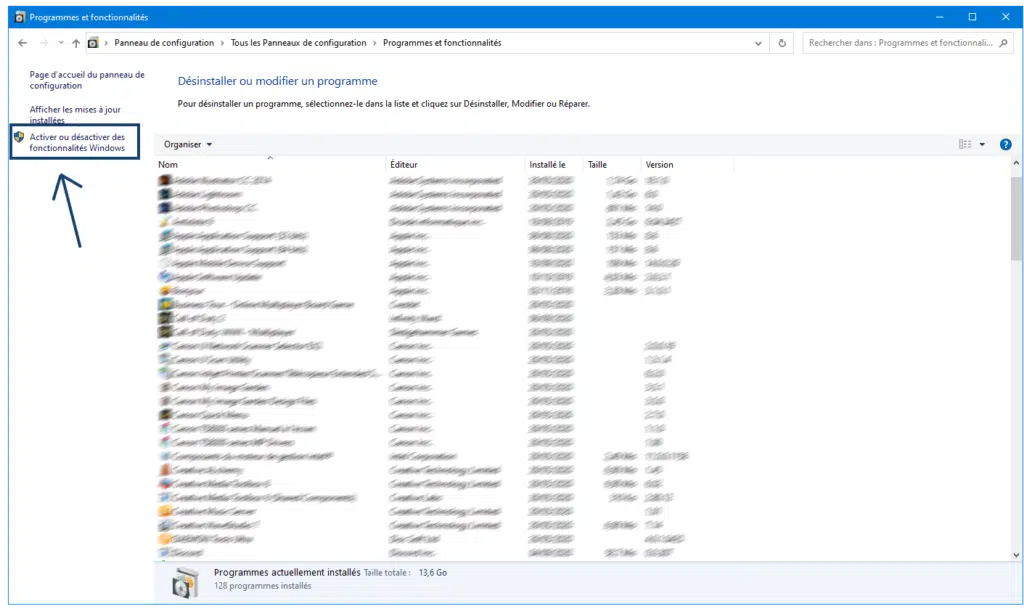Click the scrollbar up arrow

click(x=1016, y=163)
